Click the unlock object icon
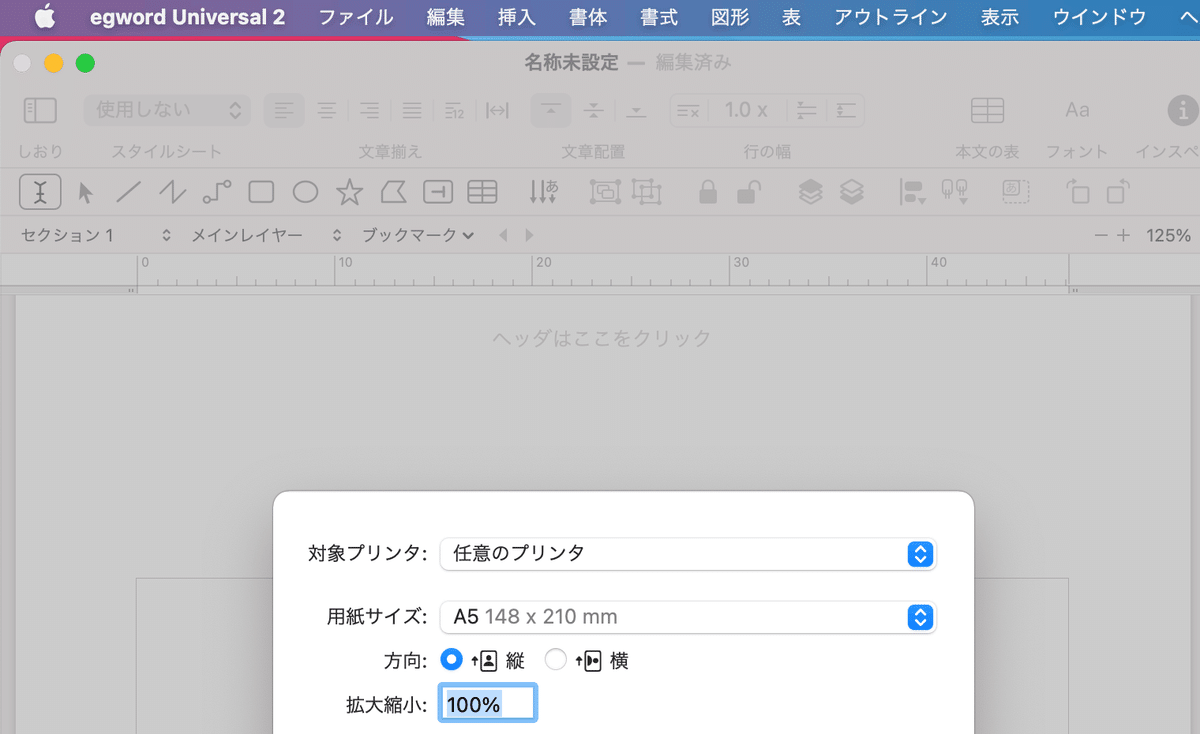Image resolution: width=1200 pixels, height=734 pixels. 749,191
